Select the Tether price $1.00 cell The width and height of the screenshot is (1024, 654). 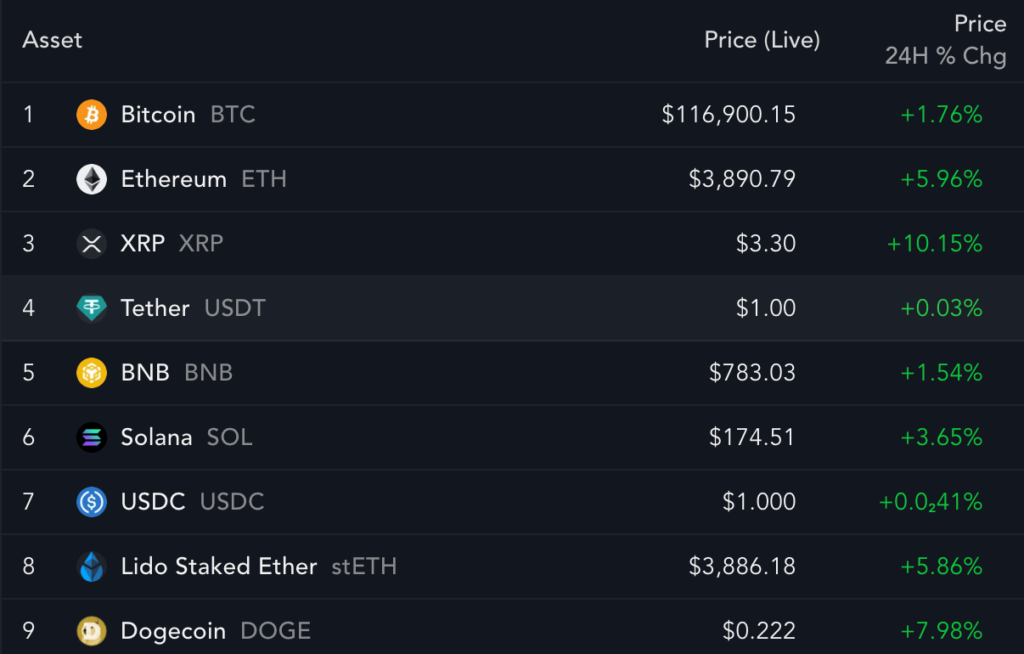click(765, 308)
